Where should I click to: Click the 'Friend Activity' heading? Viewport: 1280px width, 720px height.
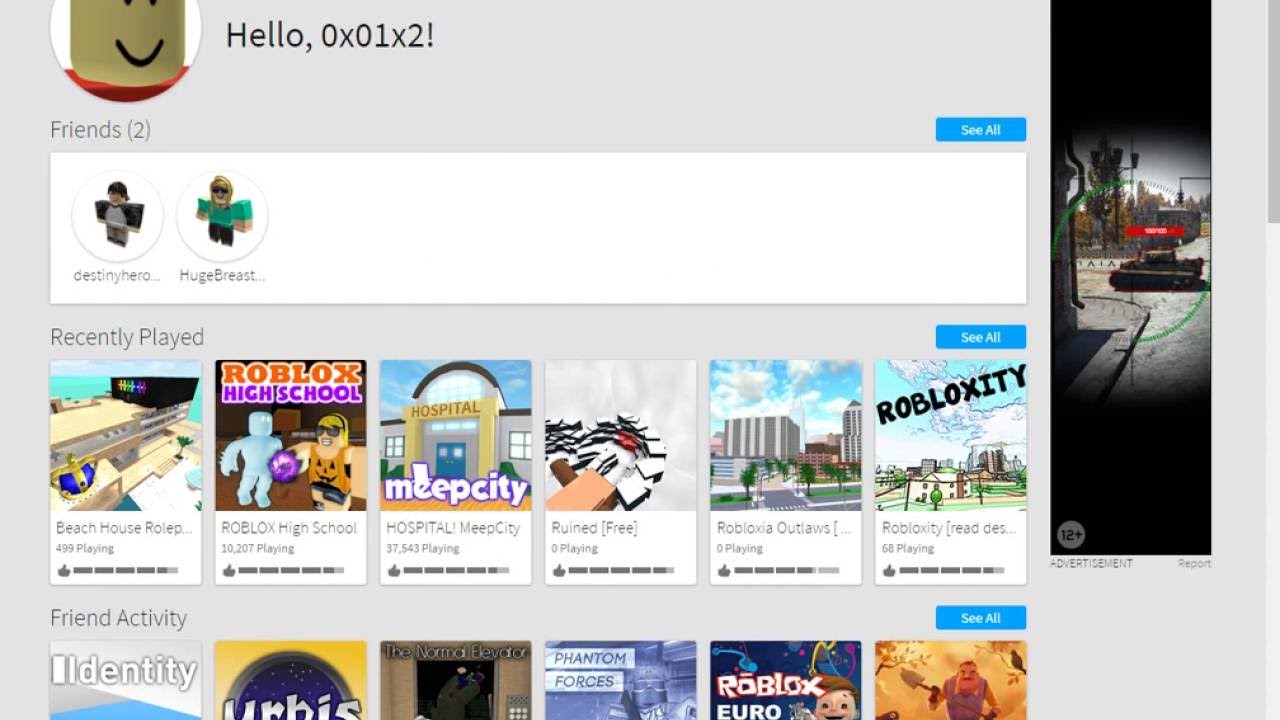[118, 618]
